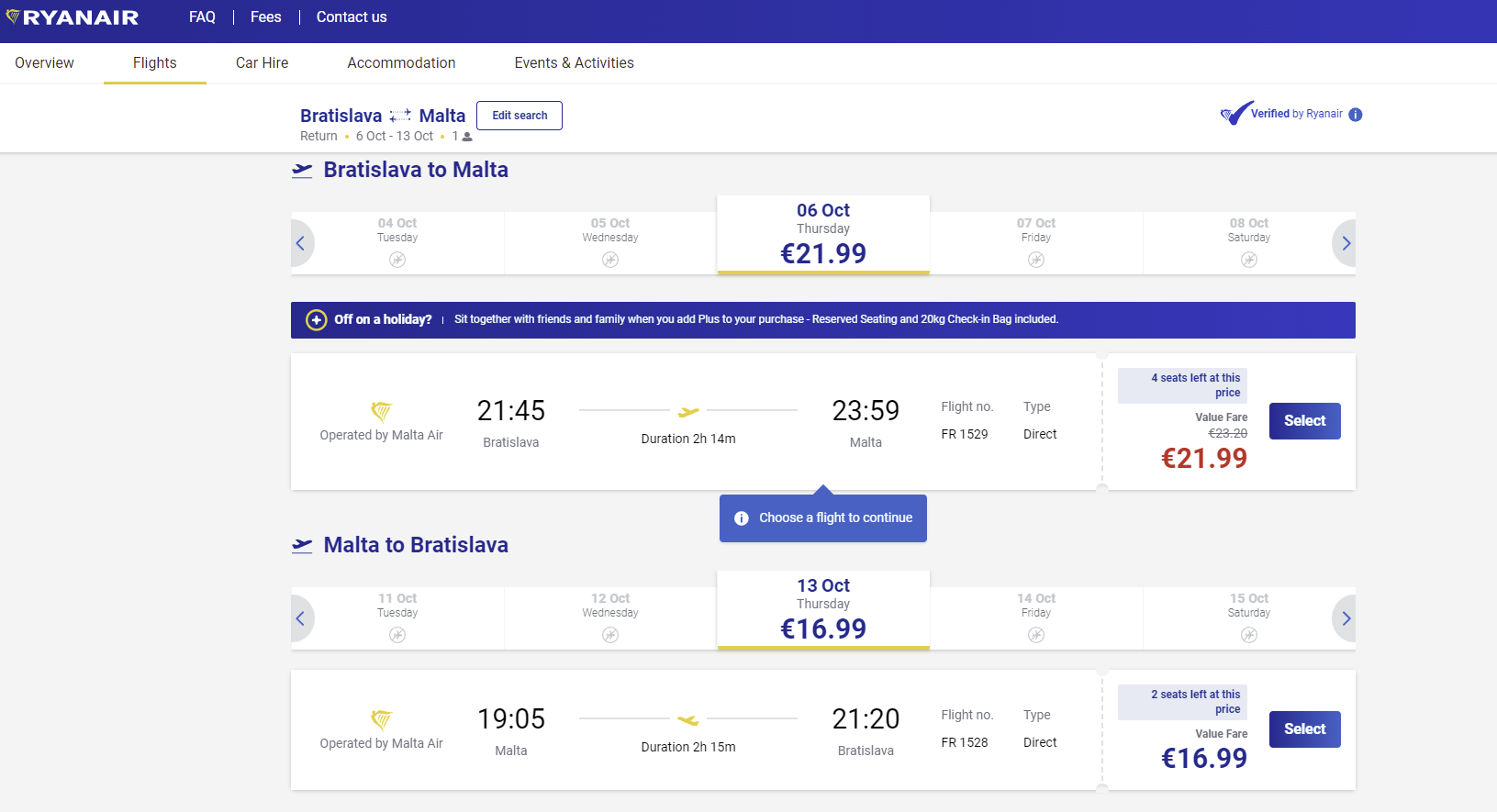Select the FR 1529 flight for €21.99
The width and height of the screenshot is (1497, 812).
point(1304,421)
